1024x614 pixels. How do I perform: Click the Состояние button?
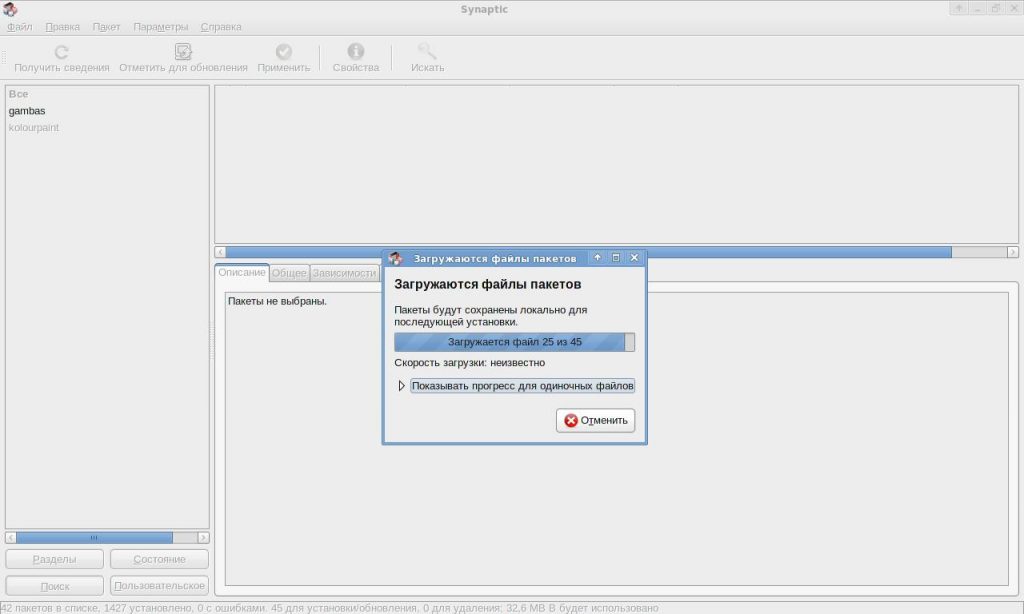159,559
